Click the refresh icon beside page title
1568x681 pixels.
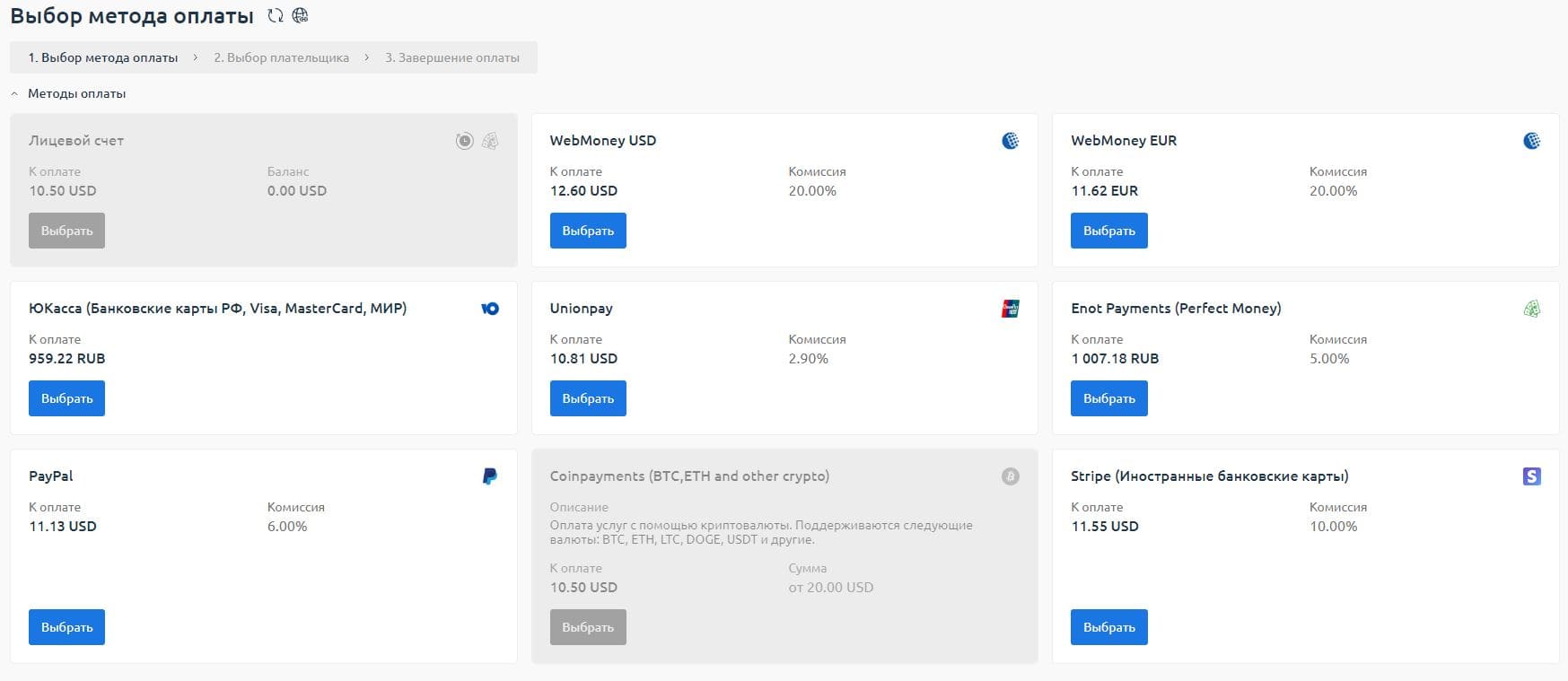pyautogui.click(x=276, y=15)
